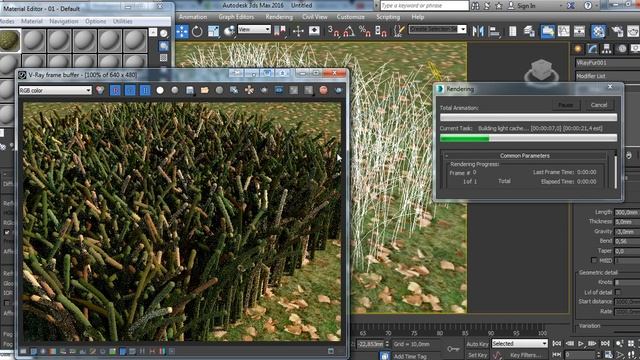Load an image via folder icon
This screenshot has height=360, width=640.
pos(204,90)
